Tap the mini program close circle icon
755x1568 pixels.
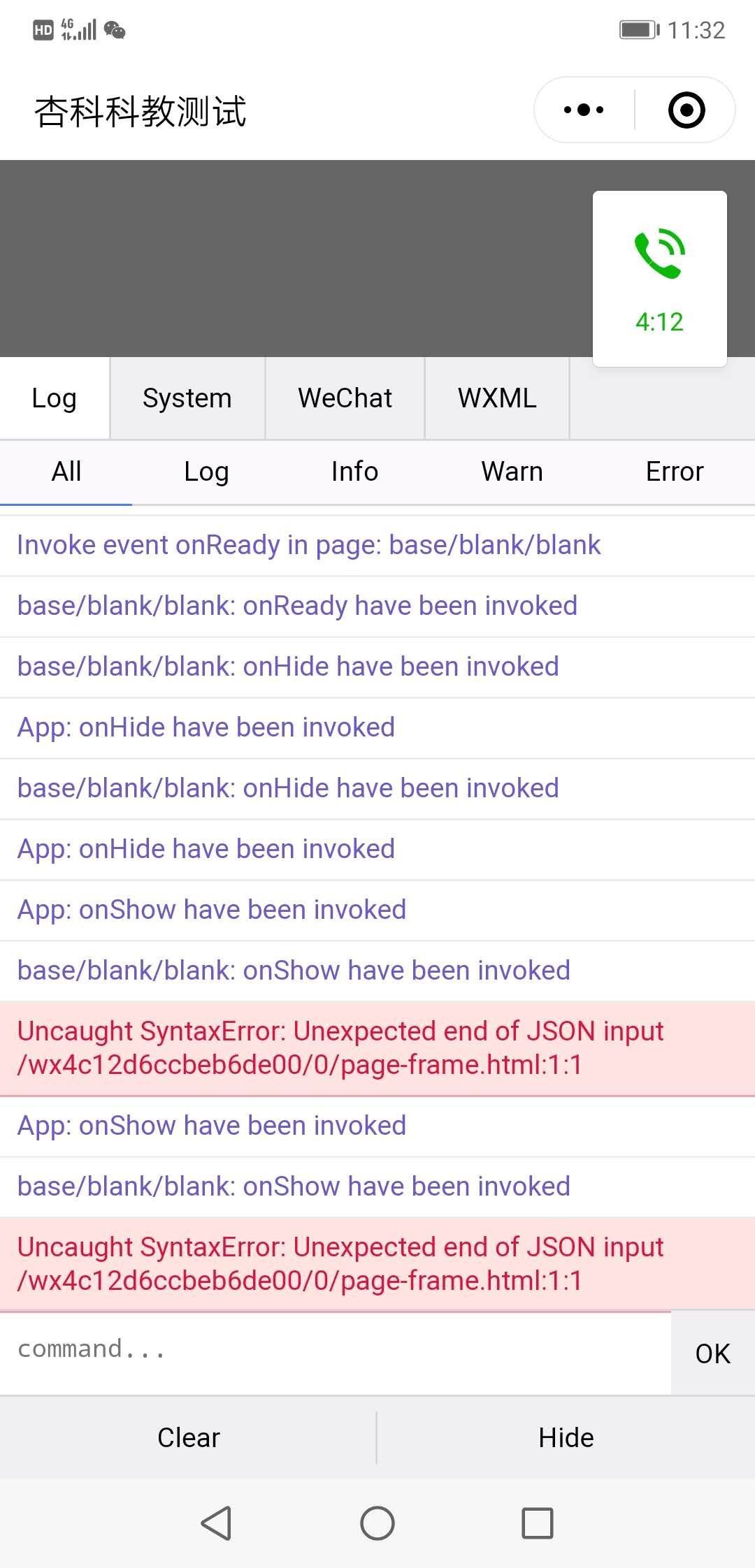(686, 110)
